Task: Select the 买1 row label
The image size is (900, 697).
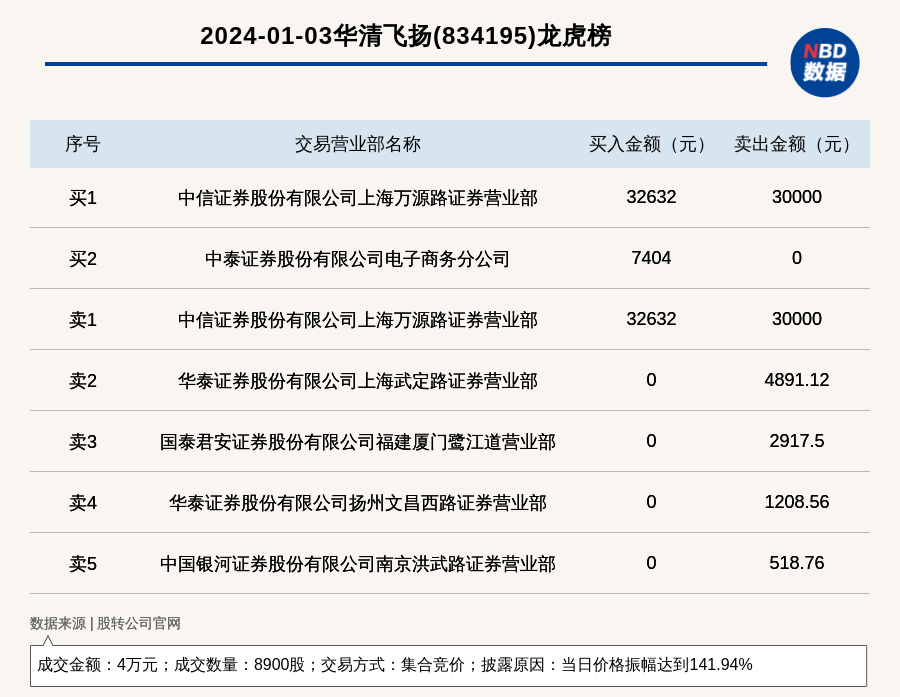Action: (x=83, y=198)
